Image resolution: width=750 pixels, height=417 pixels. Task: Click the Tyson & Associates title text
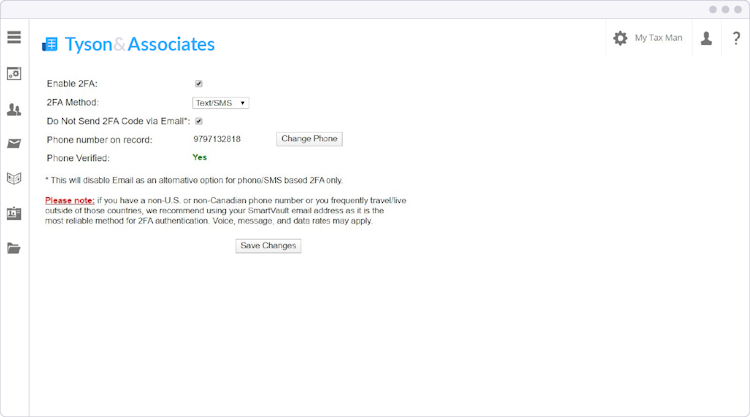[140, 44]
